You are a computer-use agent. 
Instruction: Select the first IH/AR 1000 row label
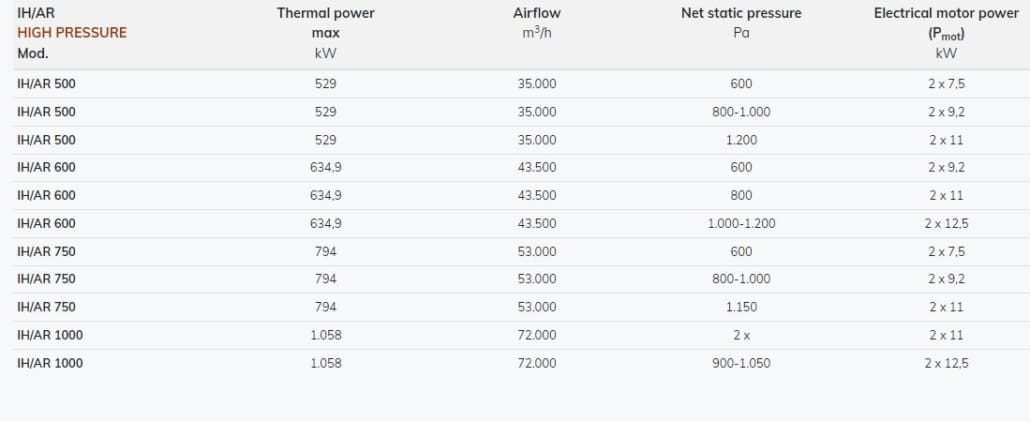pyautogui.click(x=50, y=335)
